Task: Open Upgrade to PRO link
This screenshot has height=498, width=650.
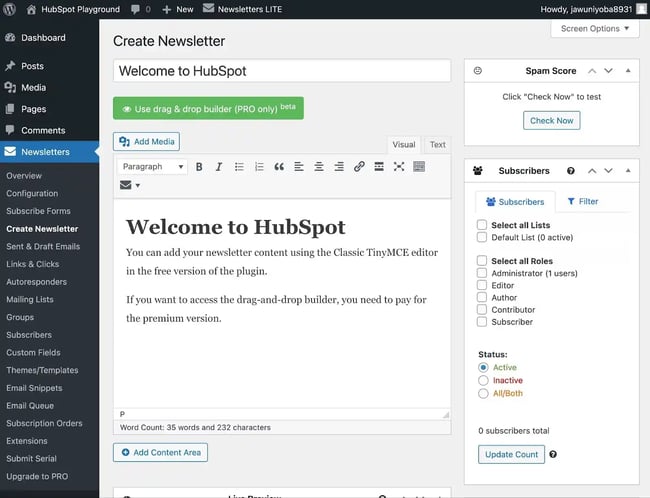Action: click(x=37, y=476)
